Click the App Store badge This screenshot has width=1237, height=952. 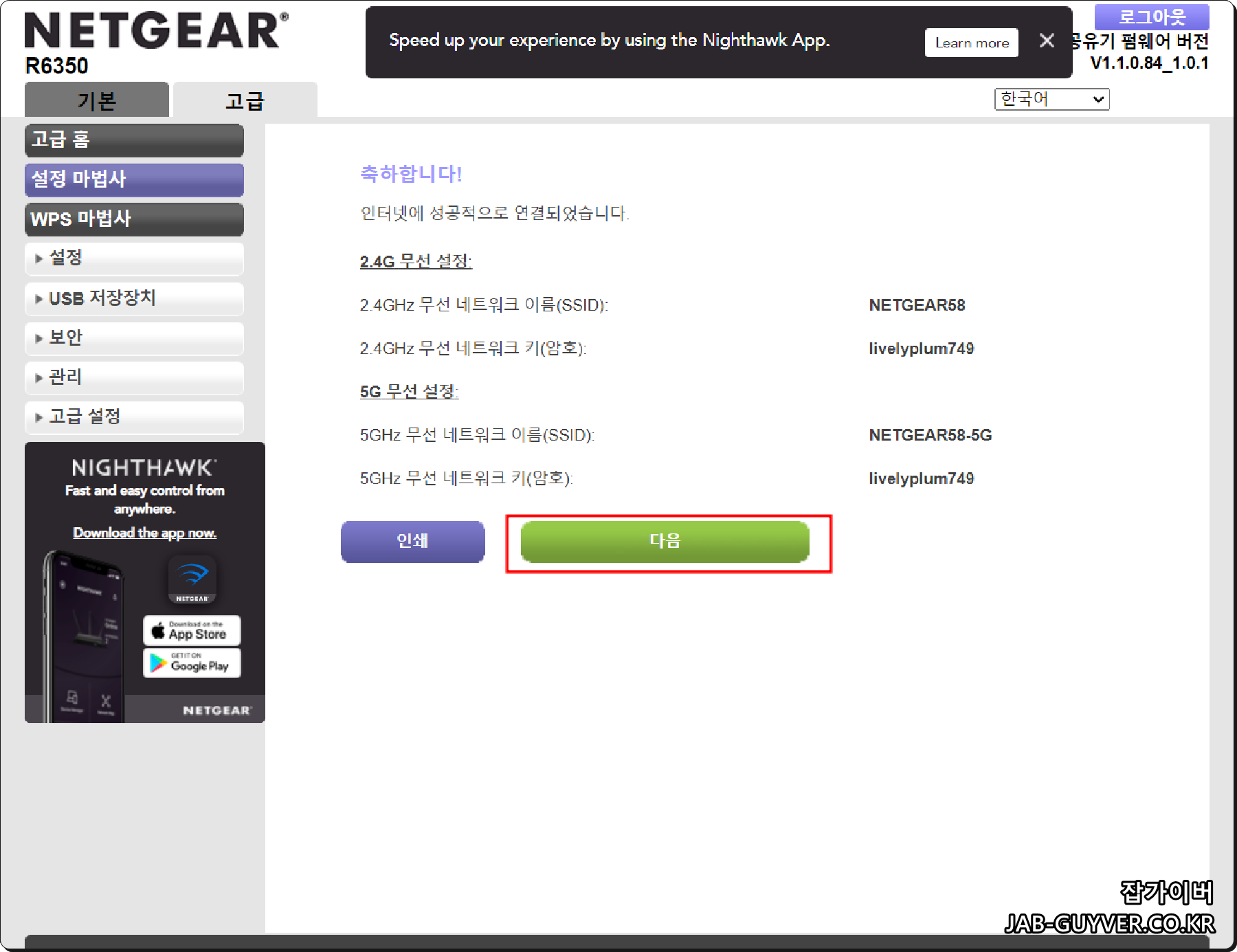coord(192,630)
